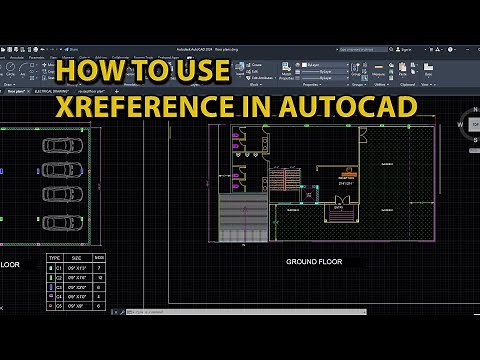The height and width of the screenshot is (360, 480).
Task: Switch to the floor plan drawing tab
Action: tap(15, 91)
